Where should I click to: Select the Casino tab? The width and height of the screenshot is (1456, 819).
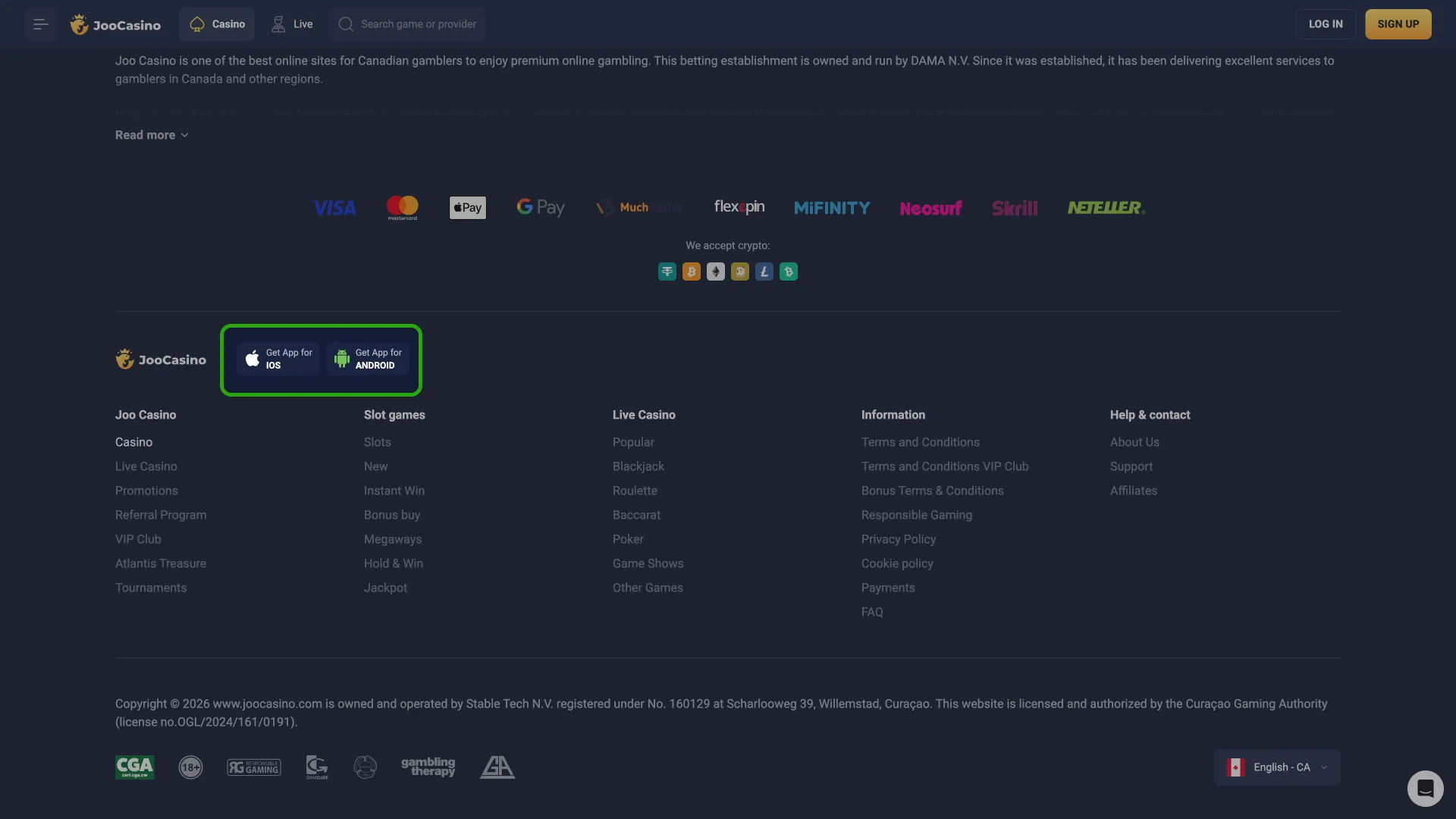217,24
